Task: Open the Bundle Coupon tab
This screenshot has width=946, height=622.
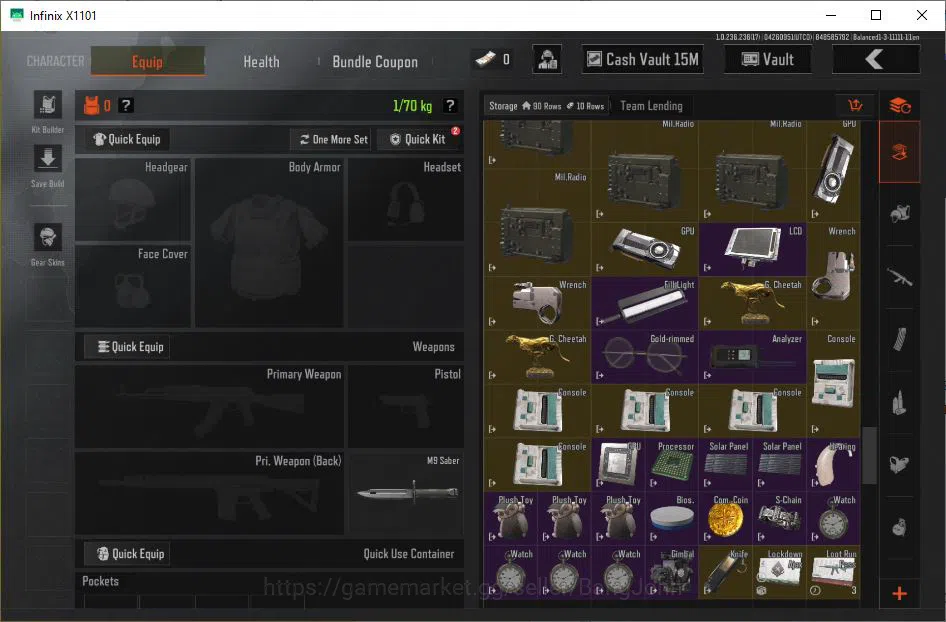Action: click(375, 62)
